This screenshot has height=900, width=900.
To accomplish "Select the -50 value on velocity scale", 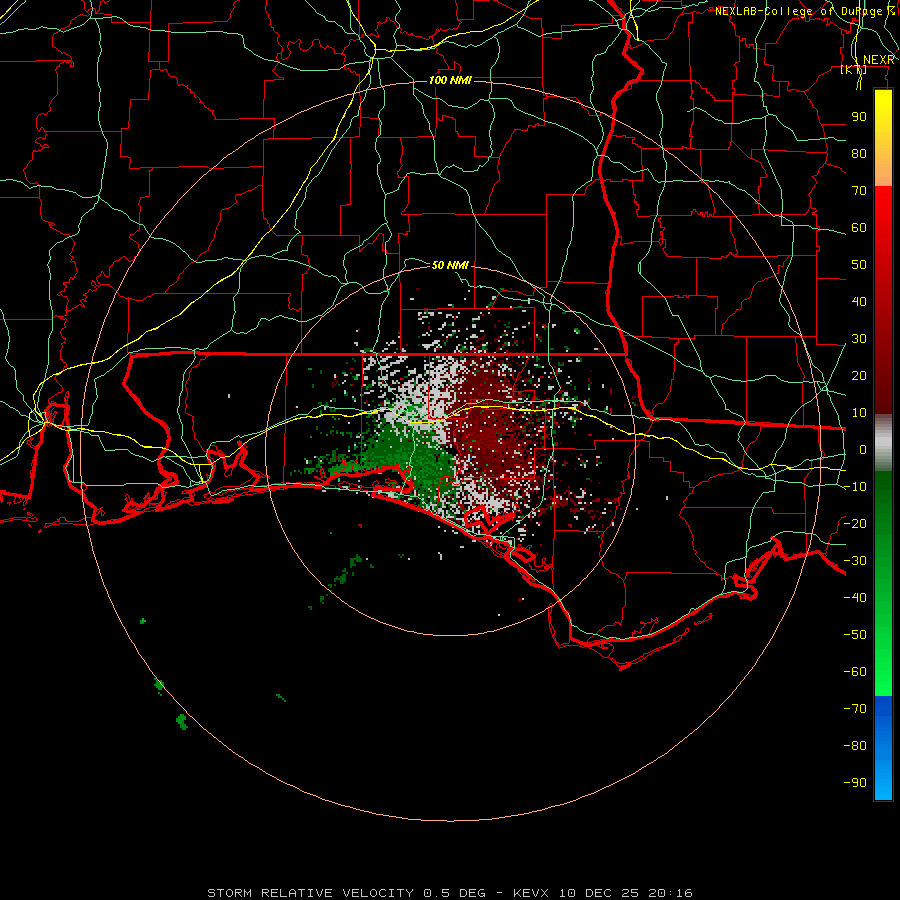I will pos(855,635).
